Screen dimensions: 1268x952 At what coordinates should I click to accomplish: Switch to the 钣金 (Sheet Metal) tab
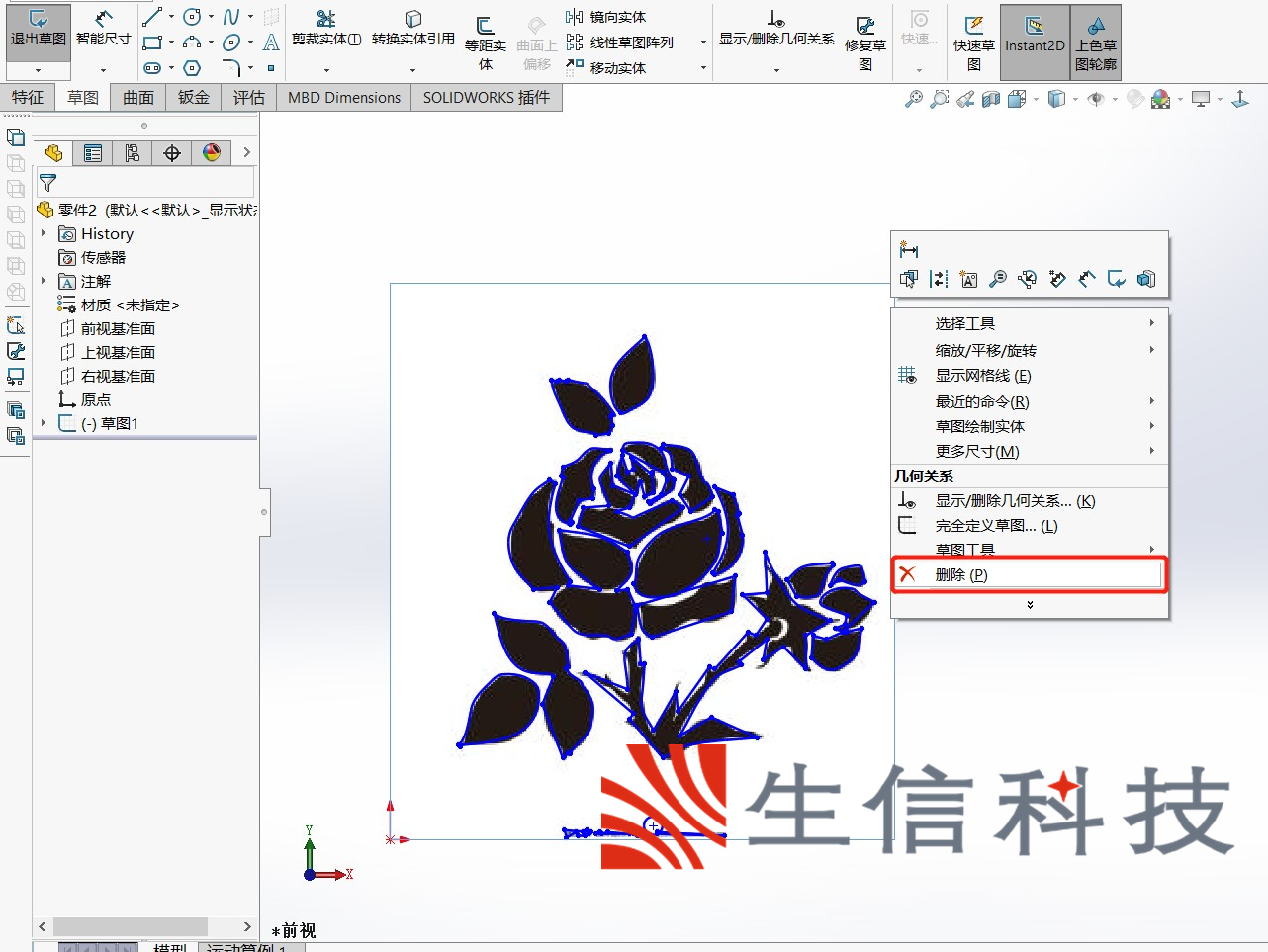coord(194,97)
